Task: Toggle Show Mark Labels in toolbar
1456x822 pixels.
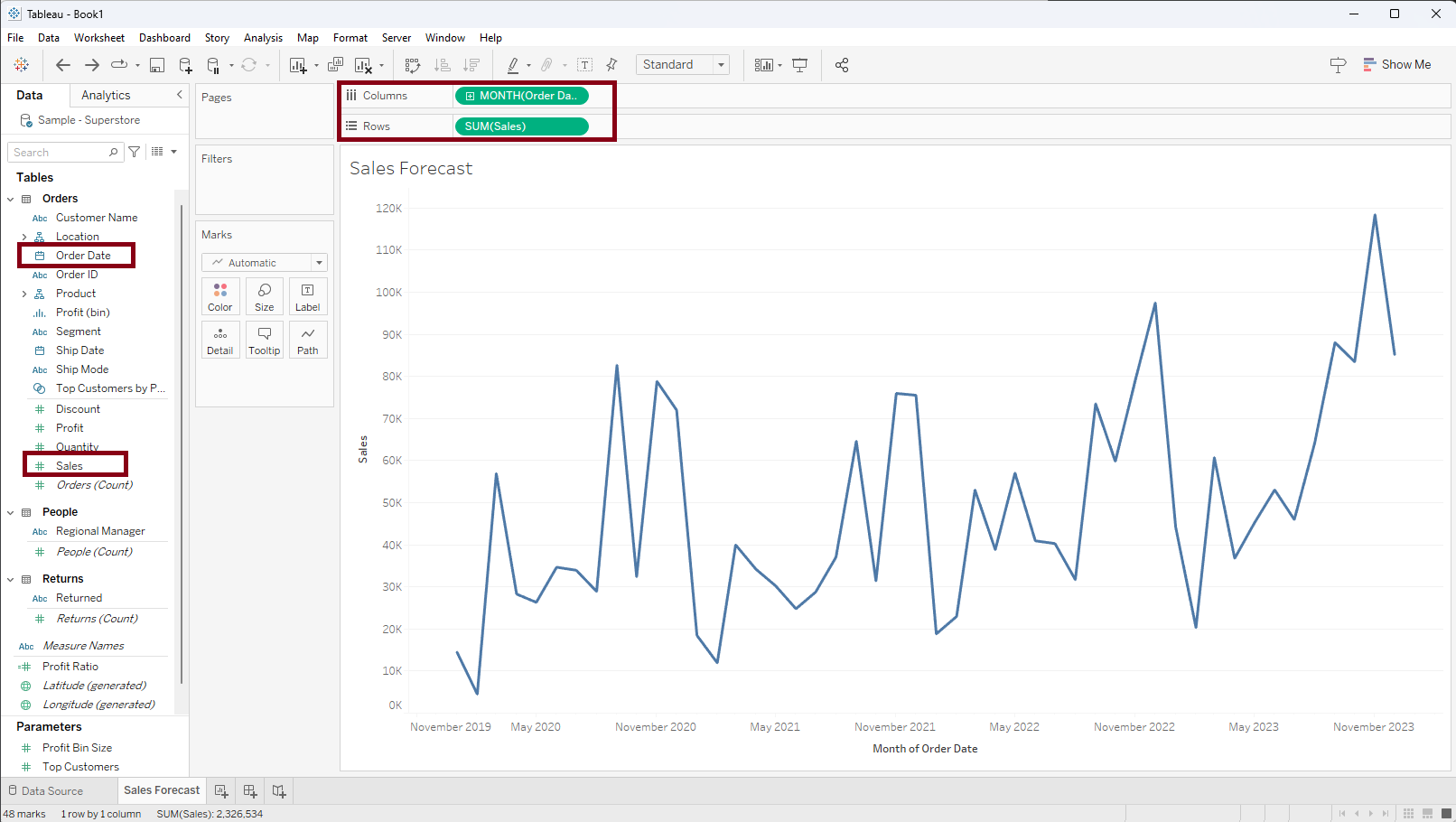Action: (584, 65)
